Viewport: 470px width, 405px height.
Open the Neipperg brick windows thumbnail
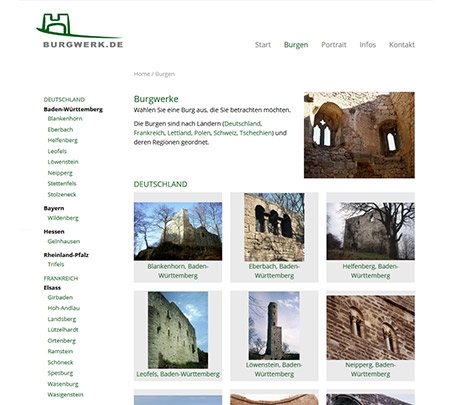point(371,327)
